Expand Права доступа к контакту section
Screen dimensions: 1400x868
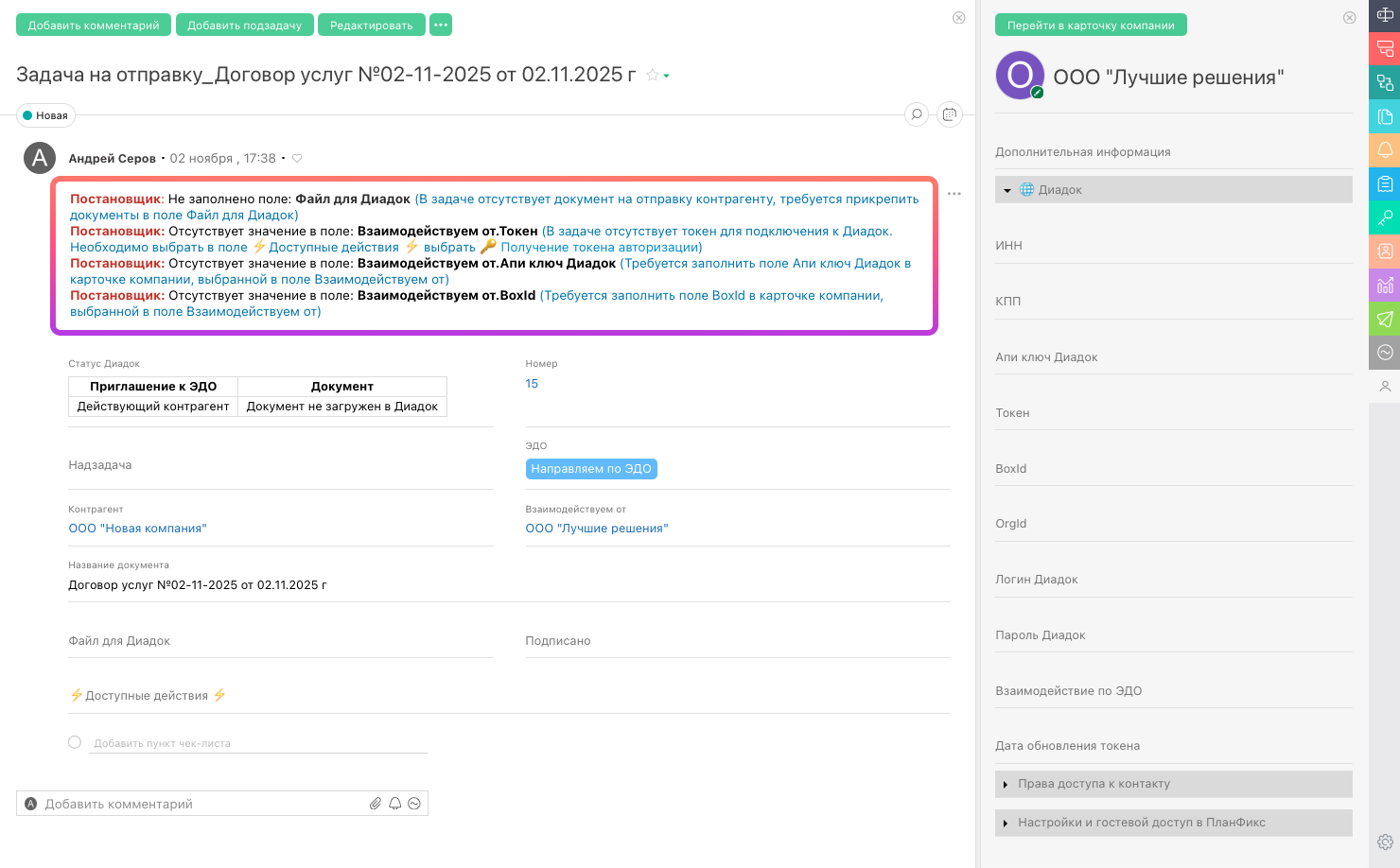point(1006,785)
